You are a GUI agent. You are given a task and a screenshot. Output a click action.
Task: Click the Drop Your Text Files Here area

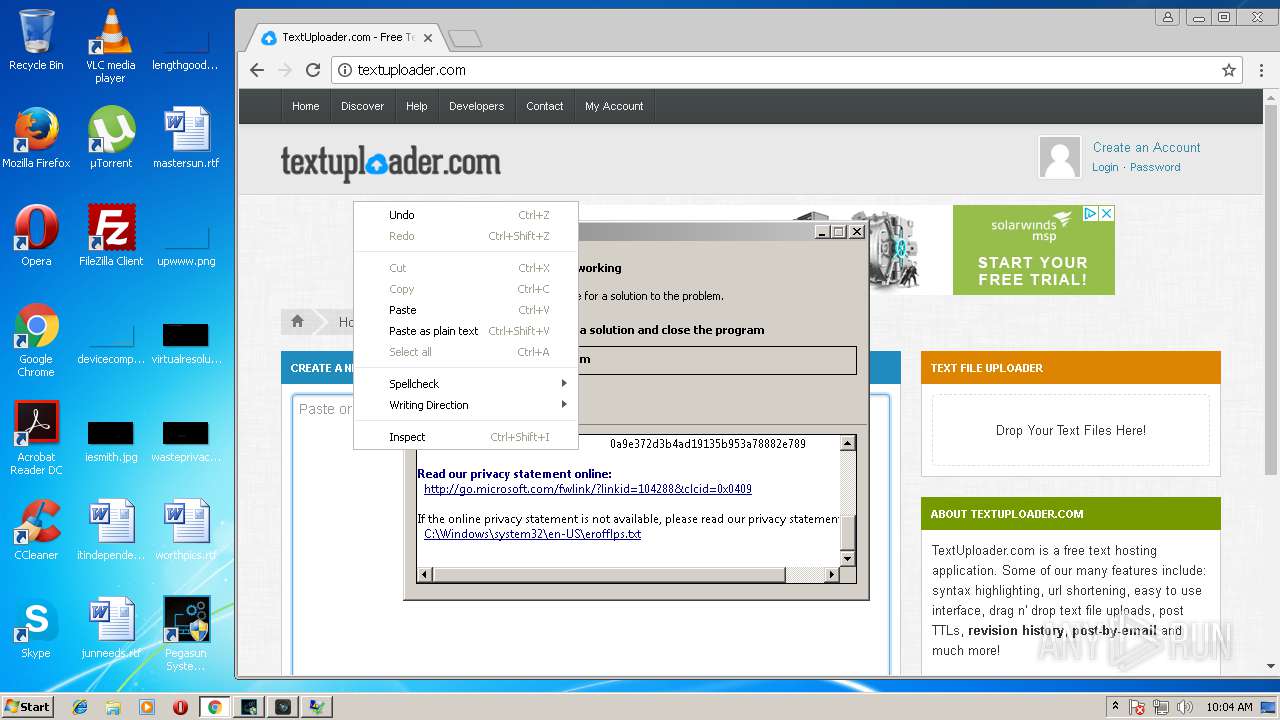1071,430
